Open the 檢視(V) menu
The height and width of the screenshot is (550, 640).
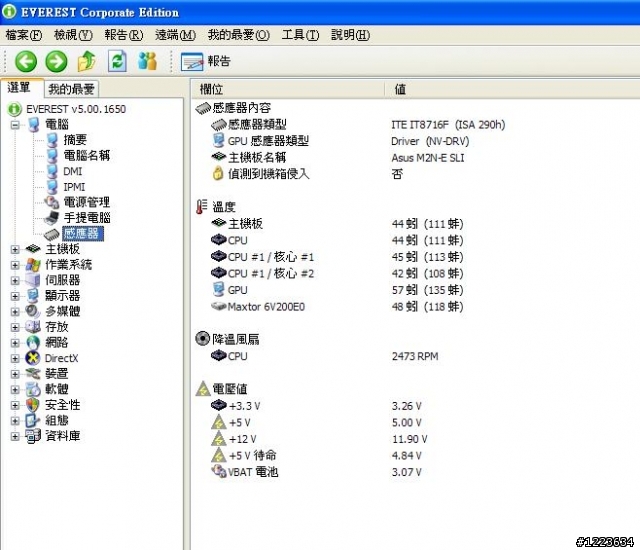coord(73,35)
